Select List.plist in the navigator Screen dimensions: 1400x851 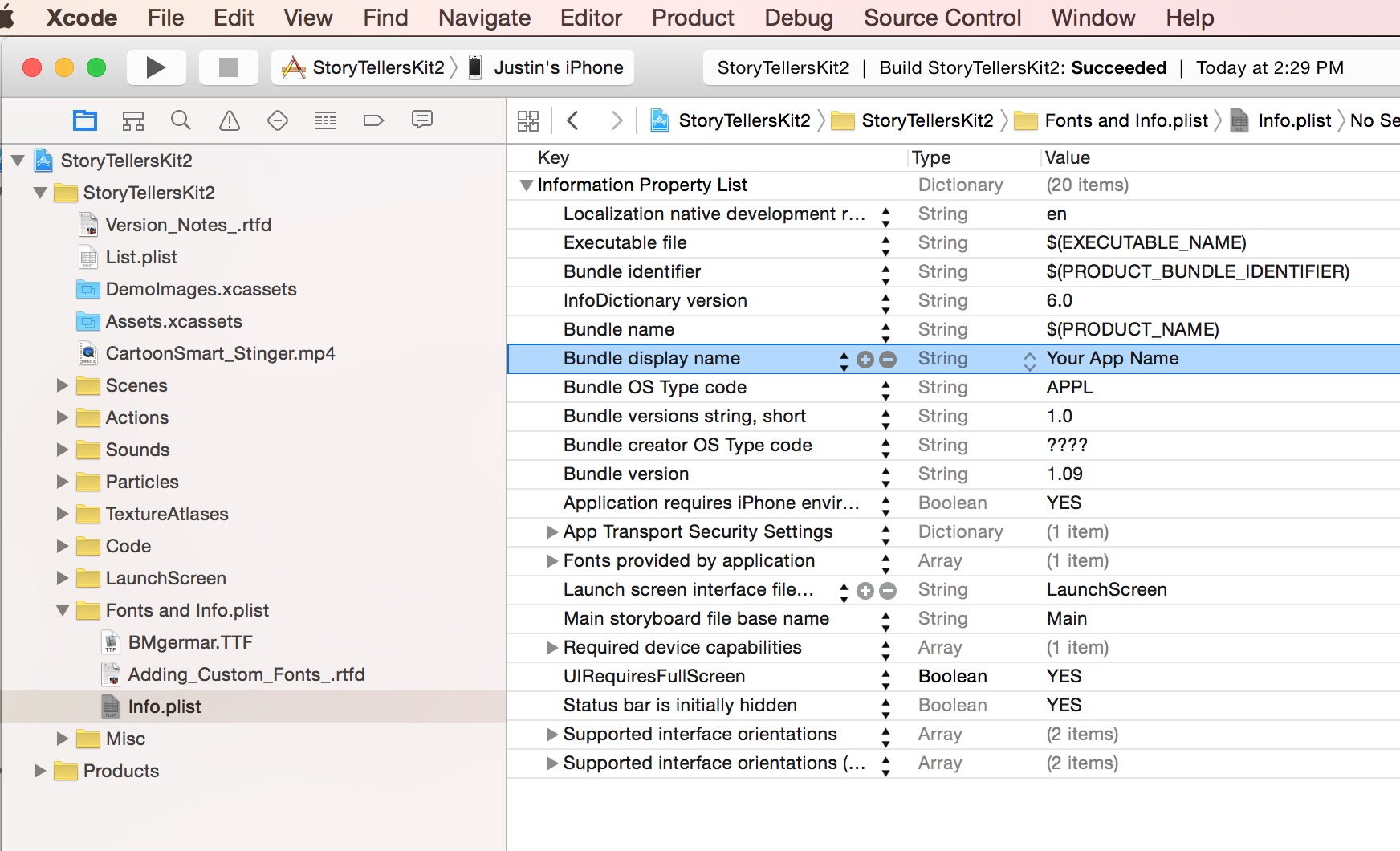[141, 257]
